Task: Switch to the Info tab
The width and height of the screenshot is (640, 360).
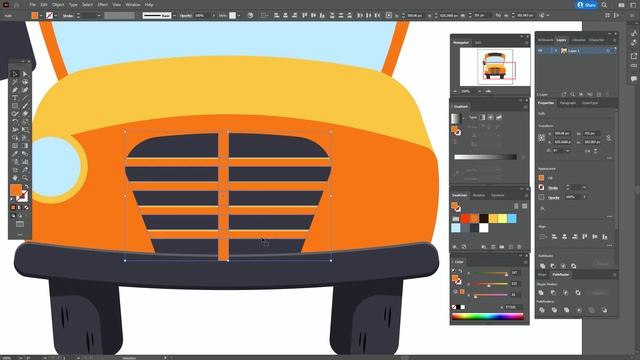Action: point(478,42)
